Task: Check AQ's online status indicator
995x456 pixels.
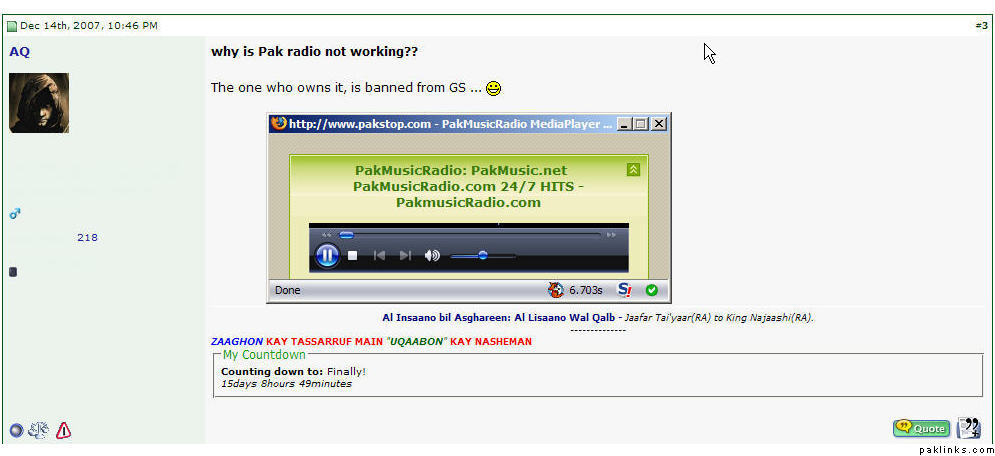Action: (16, 430)
